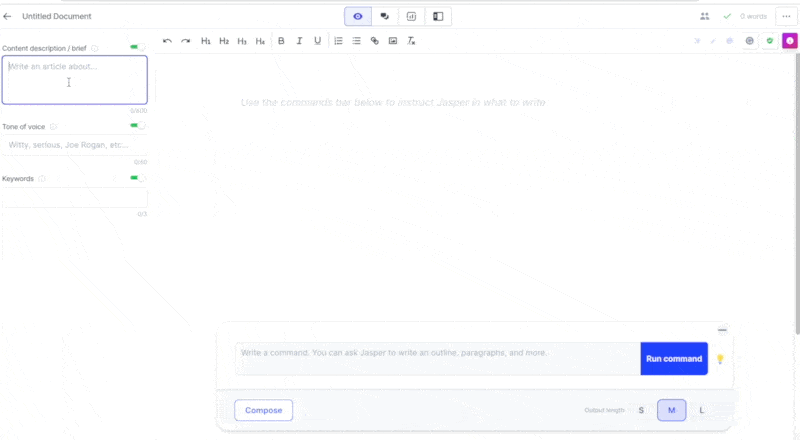Click the command bar text input
Screen dimensions: 800x440
click(x=438, y=359)
